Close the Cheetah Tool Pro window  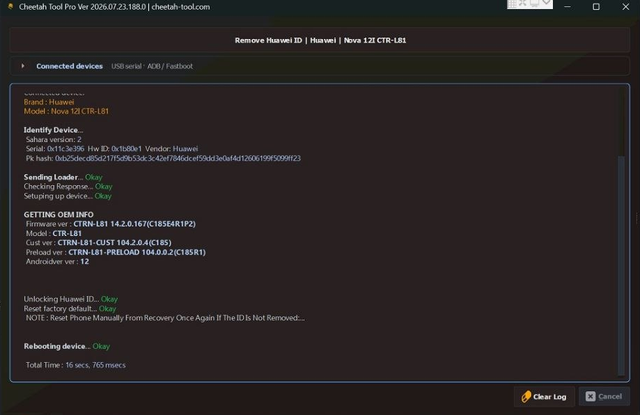(625, 7)
